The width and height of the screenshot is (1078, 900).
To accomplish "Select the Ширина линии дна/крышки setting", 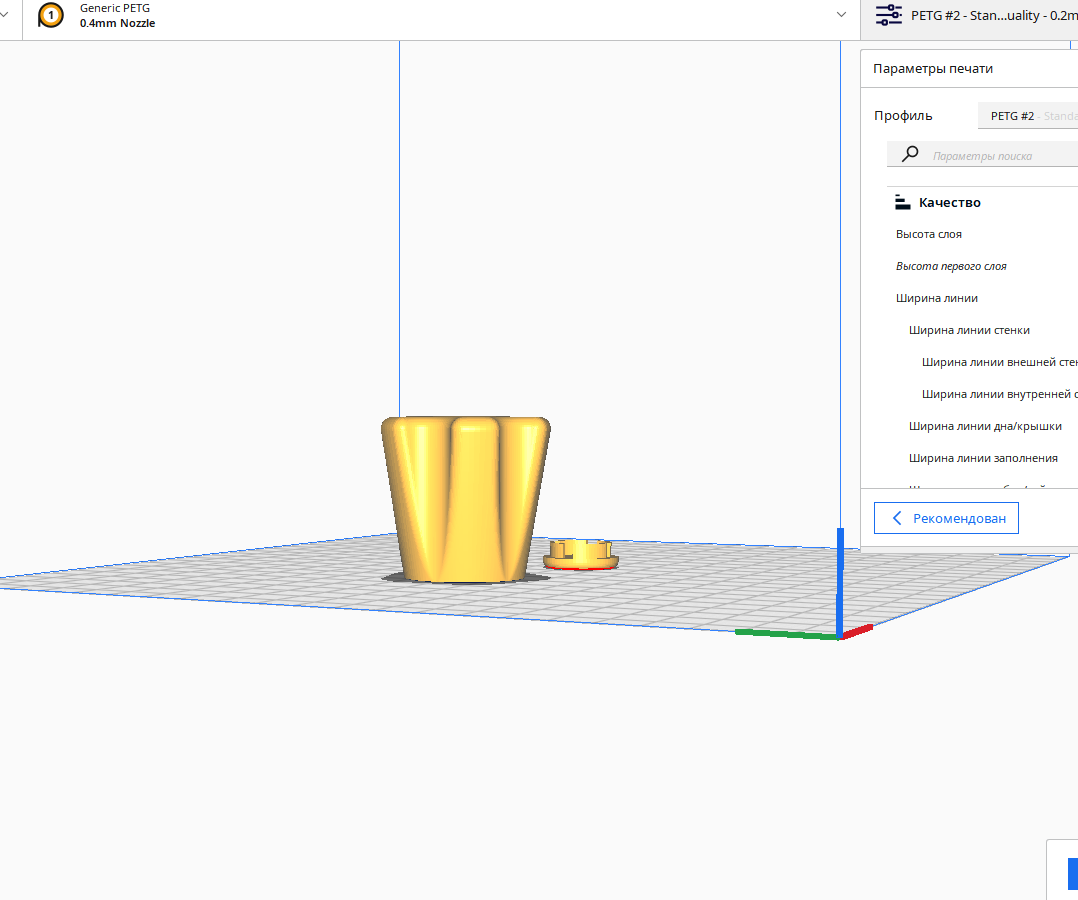I will point(985,426).
